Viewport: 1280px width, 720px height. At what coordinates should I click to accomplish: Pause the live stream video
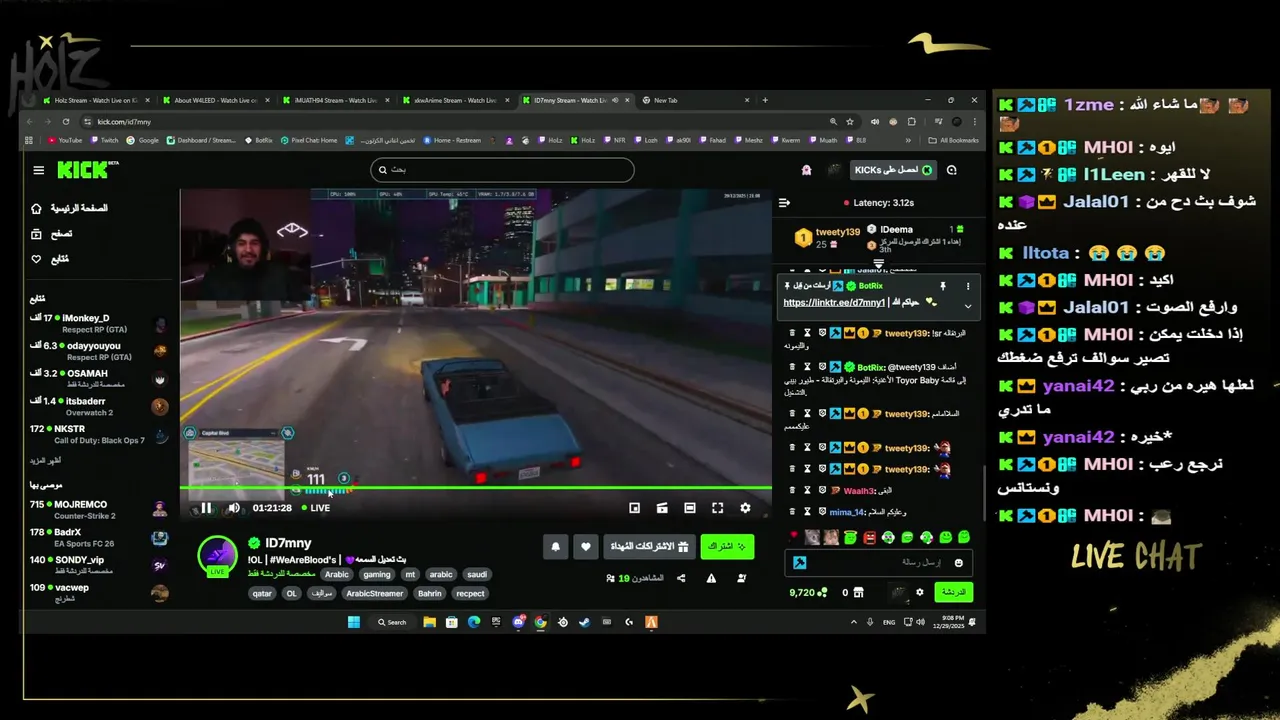click(206, 508)
